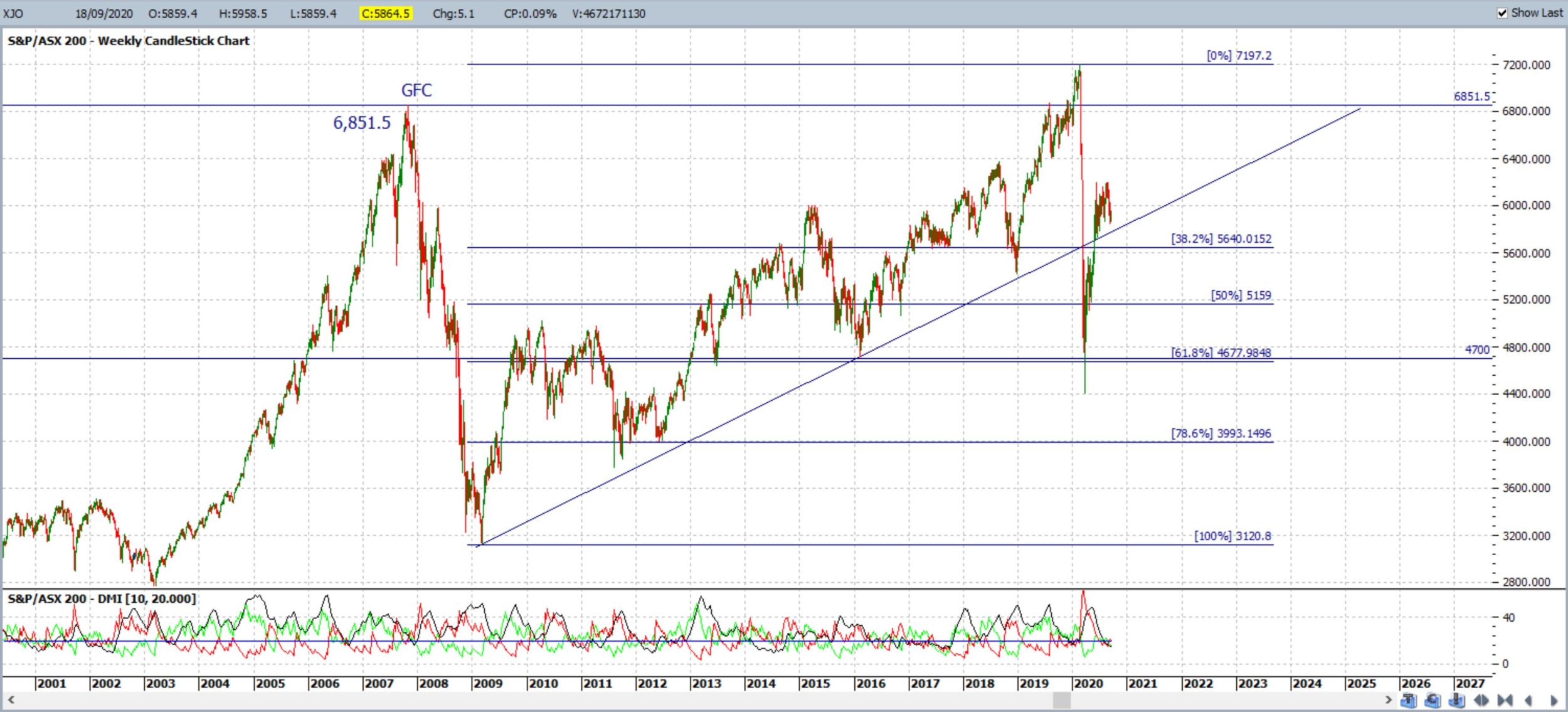Click the volume V:4672171130

point(608,13)
